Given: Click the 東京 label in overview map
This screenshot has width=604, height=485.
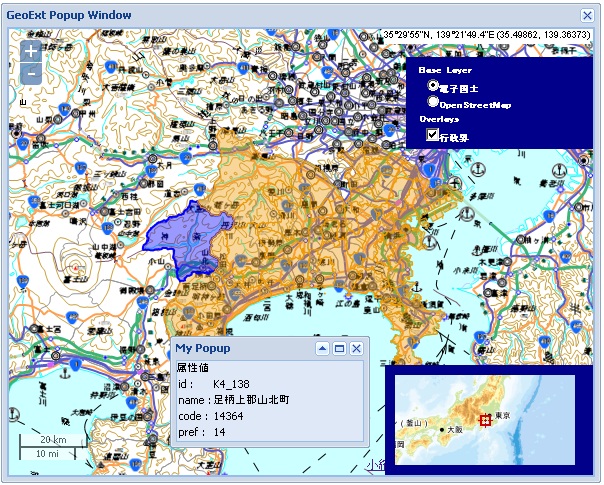Looking at the screenshot, I should click(502, 415).
